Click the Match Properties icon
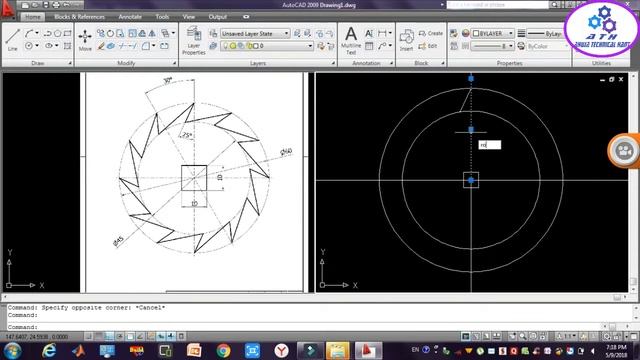The height and width of the screenshot is (360, 640). (454, 33)
